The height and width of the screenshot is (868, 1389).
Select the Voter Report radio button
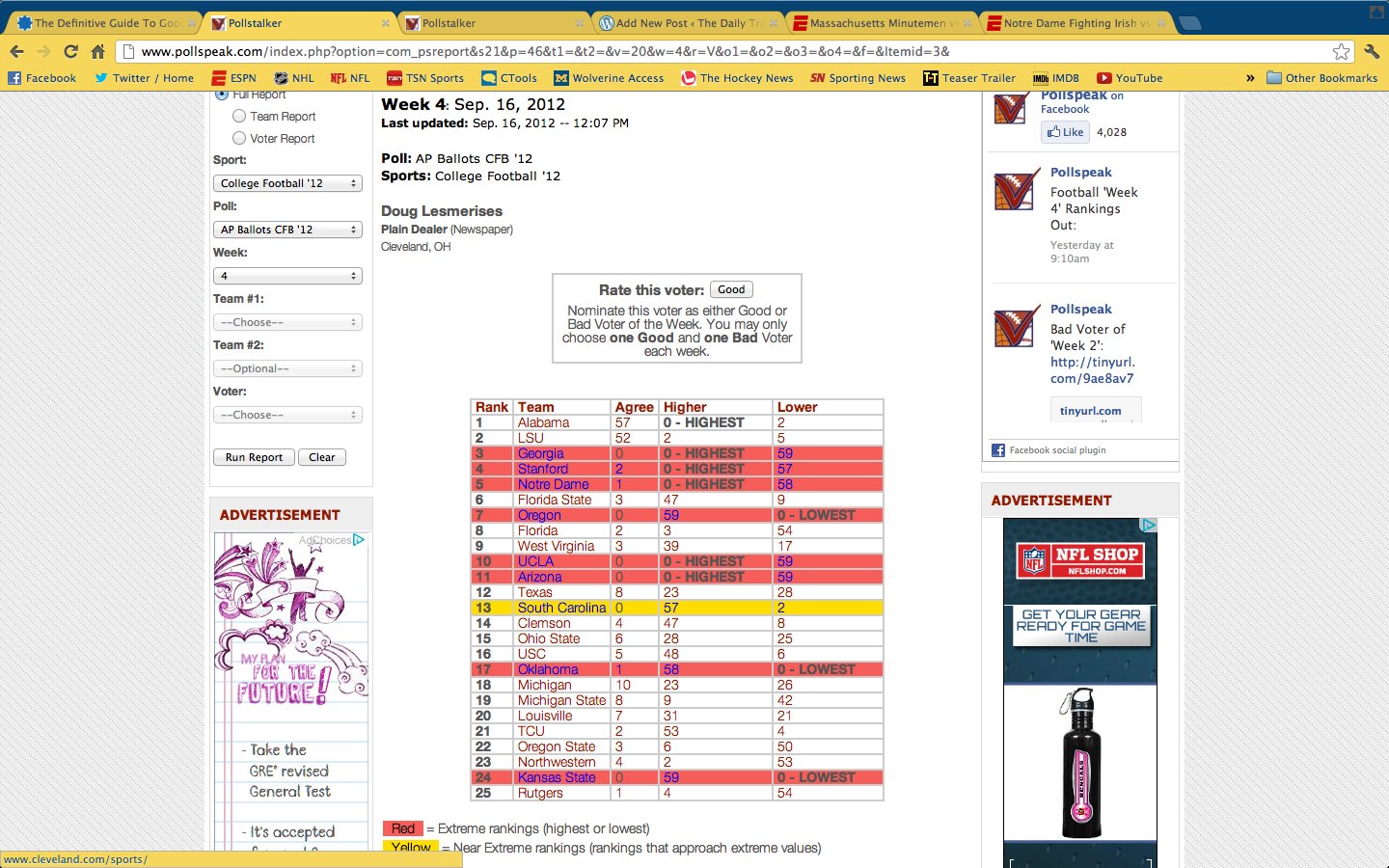(239, 138)
